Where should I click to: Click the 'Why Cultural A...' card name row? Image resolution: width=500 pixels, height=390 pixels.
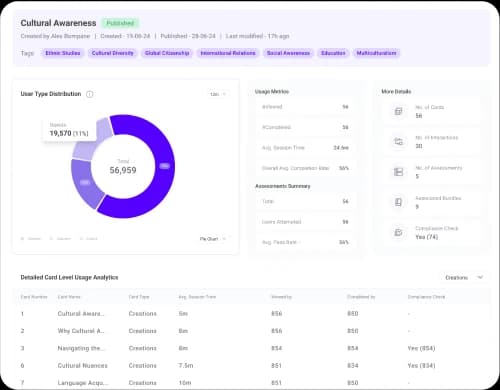(x=81, y=331)
